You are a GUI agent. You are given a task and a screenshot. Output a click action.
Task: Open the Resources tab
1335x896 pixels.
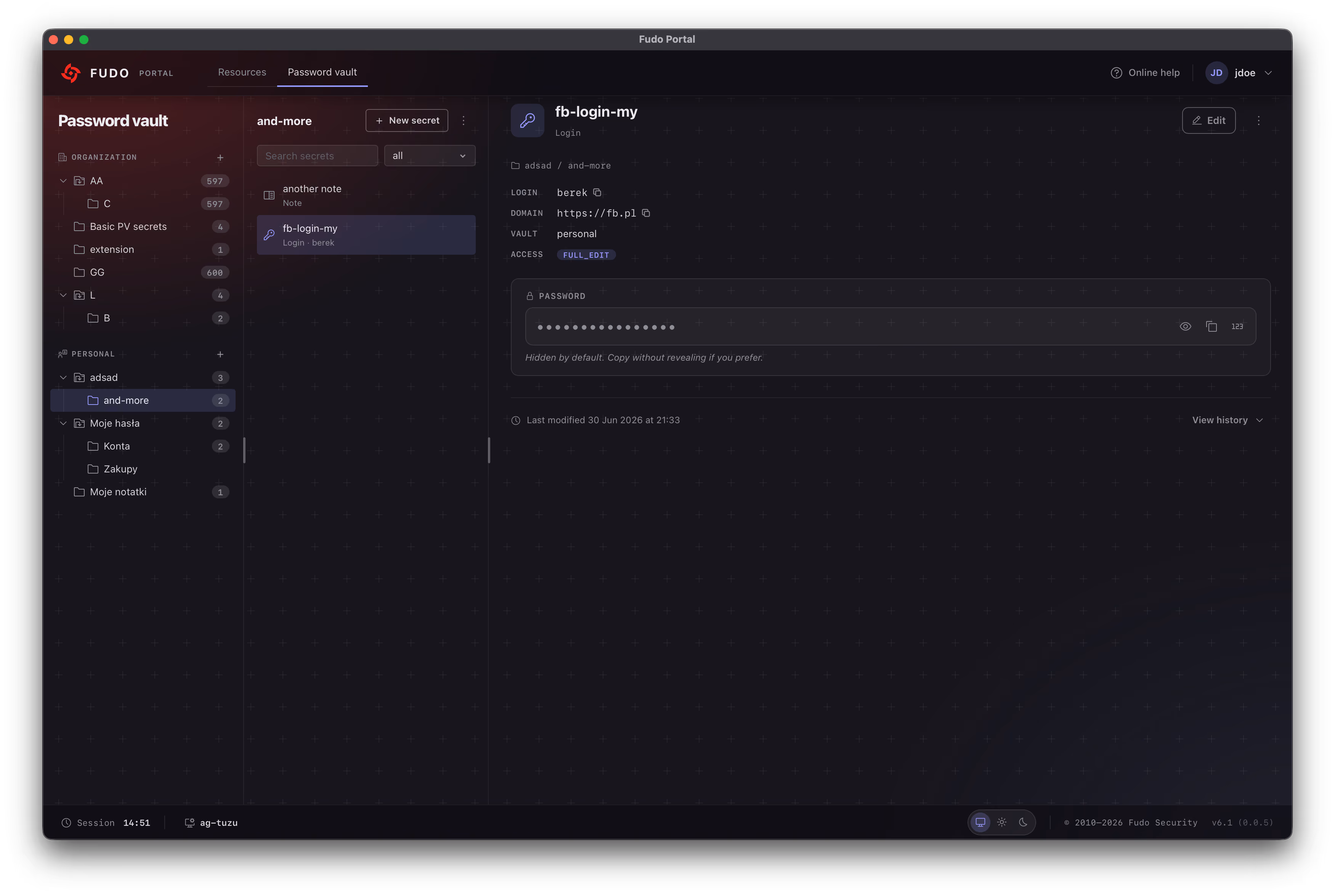tap(242, 72)
